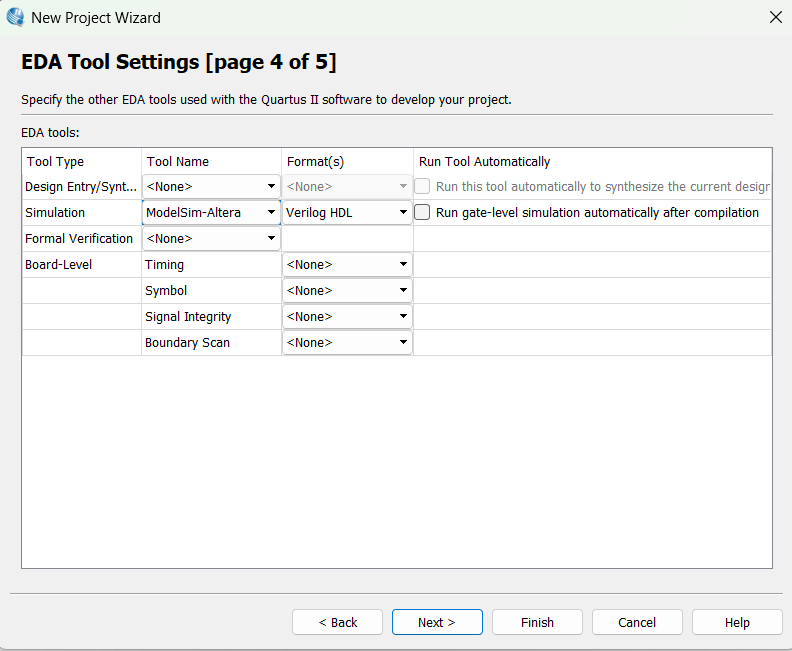This screenshot has height=651, width=792.
Task: Open Design Entry/Synthesis tool name dropdown
Action: click(x=211, y=186)
